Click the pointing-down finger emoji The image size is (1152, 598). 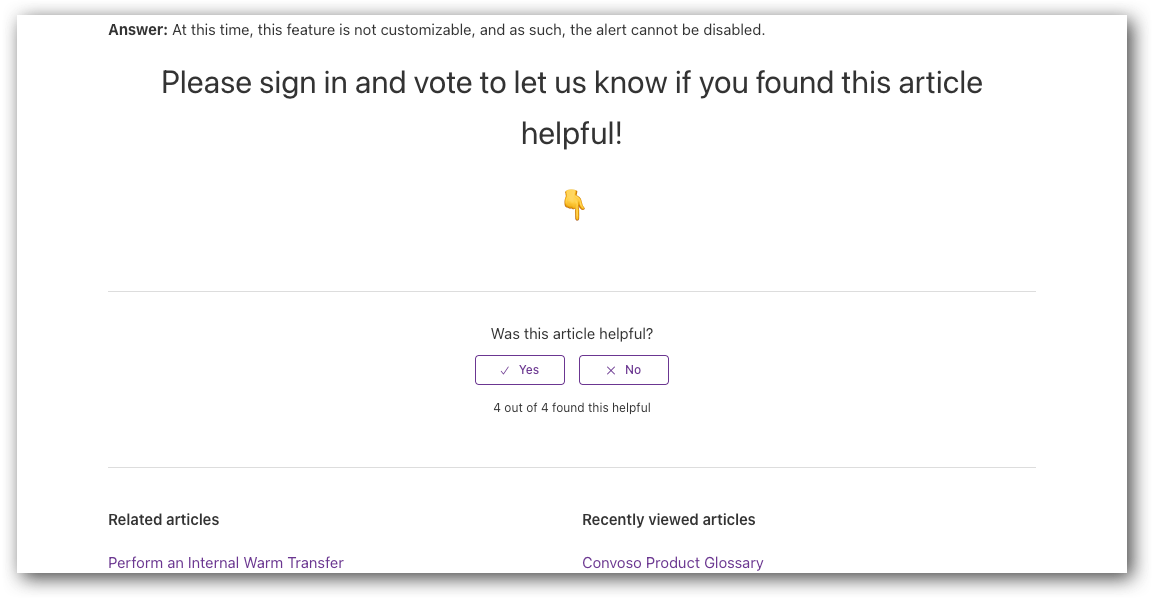(x=572, y=204)
